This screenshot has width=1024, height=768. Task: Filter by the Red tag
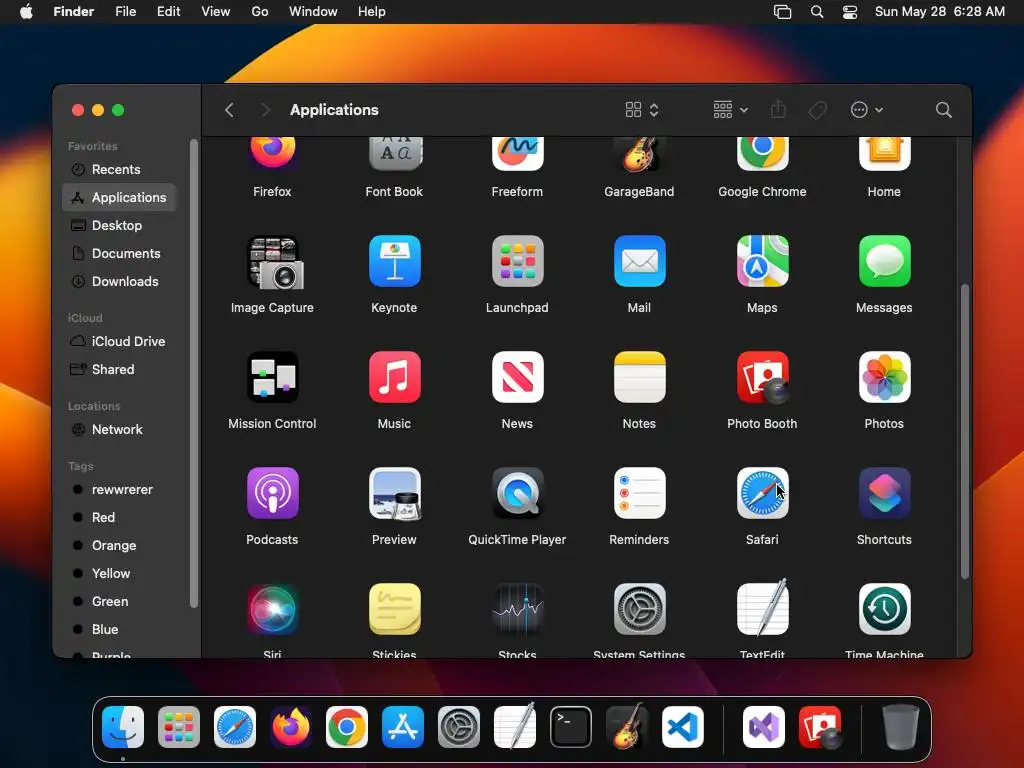coord(119,518)
